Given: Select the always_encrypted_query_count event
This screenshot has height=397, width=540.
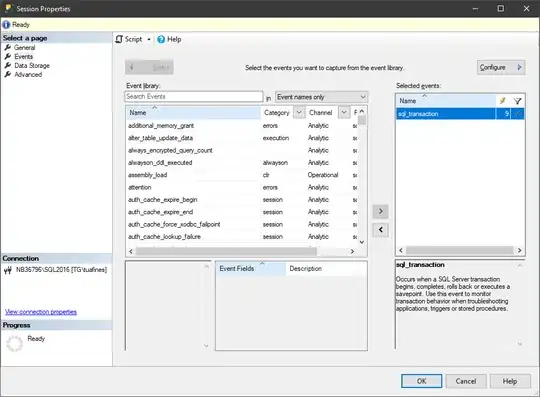Looking at the screenshot, I should coord(170,150).
